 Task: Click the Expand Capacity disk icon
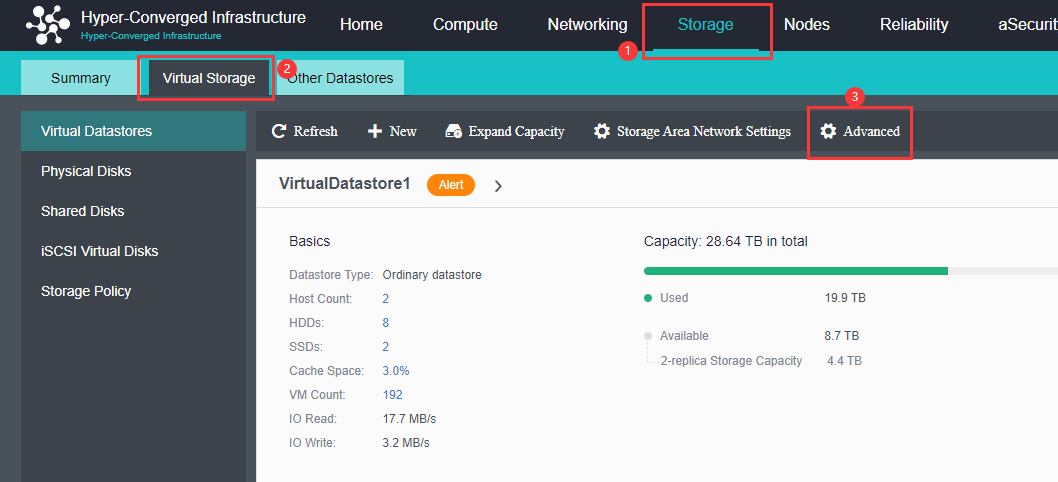click(x=454, y=131)
